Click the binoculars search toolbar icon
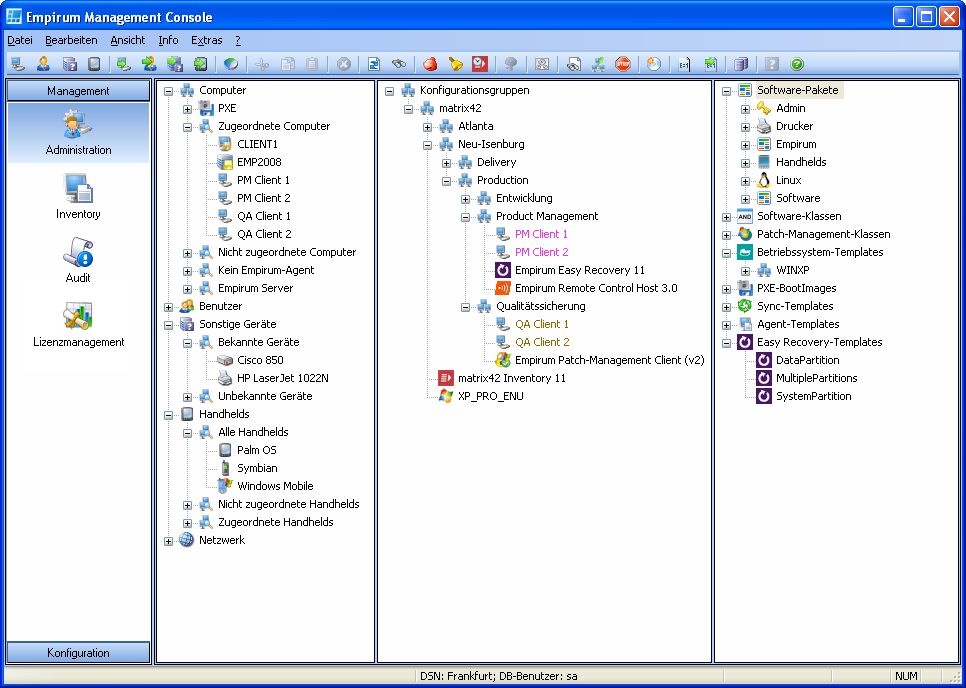This screenshot has width=966, height=688. tap(398, 64)
